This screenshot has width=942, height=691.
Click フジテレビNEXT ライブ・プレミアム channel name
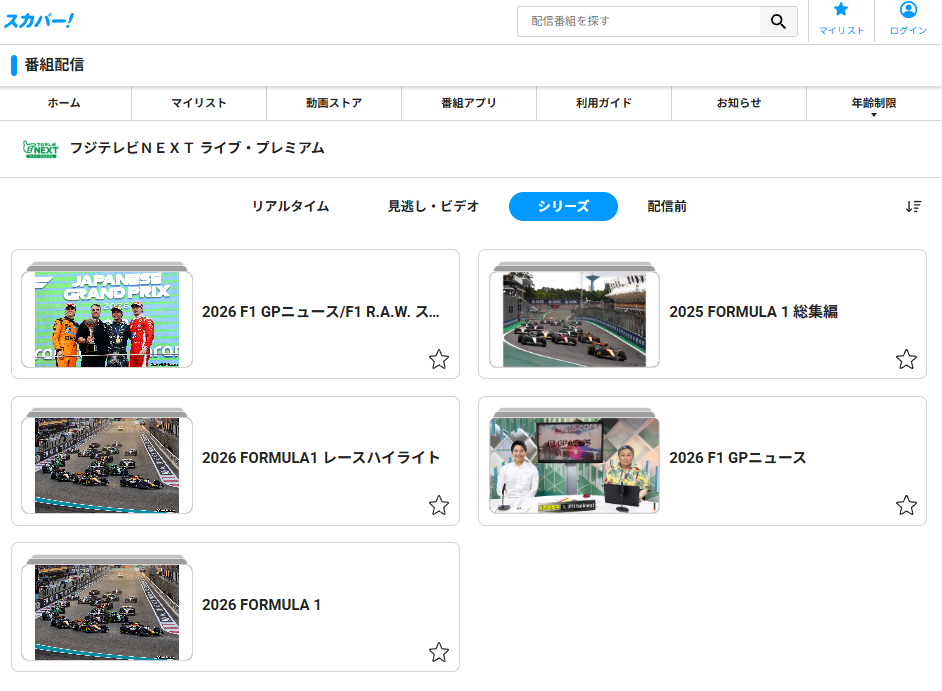(197, 148)
